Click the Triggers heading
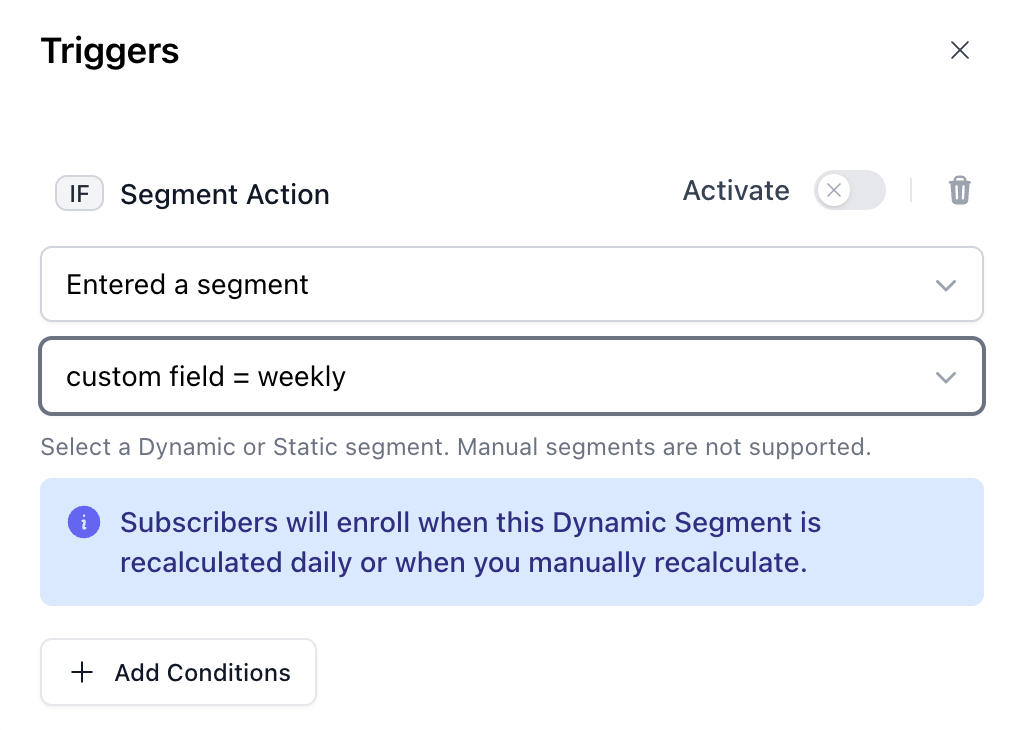 (110, 51)
